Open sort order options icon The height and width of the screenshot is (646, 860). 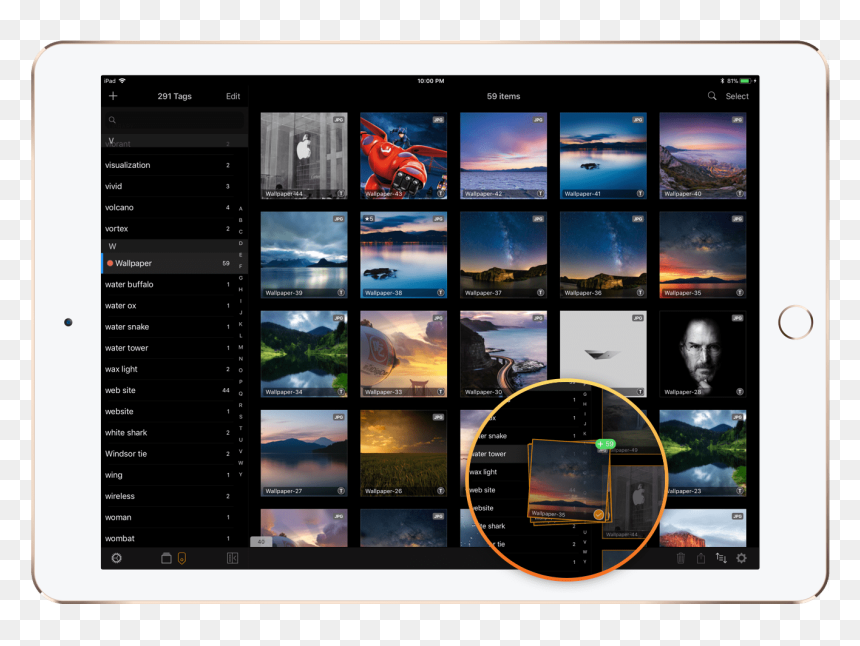coord(721,558)
